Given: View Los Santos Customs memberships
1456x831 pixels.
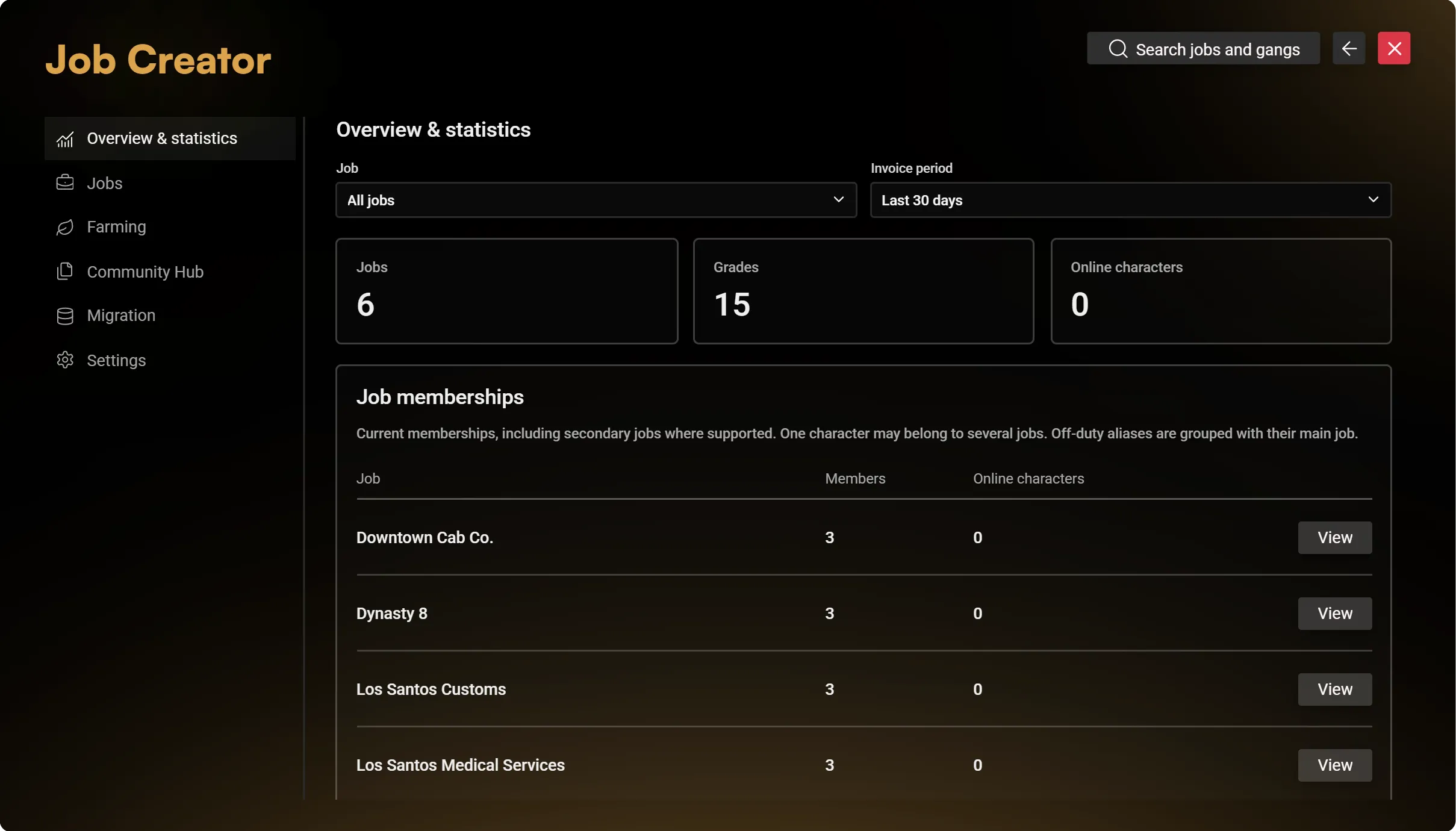Looking at the screenshot, I should pos(1335,689).
